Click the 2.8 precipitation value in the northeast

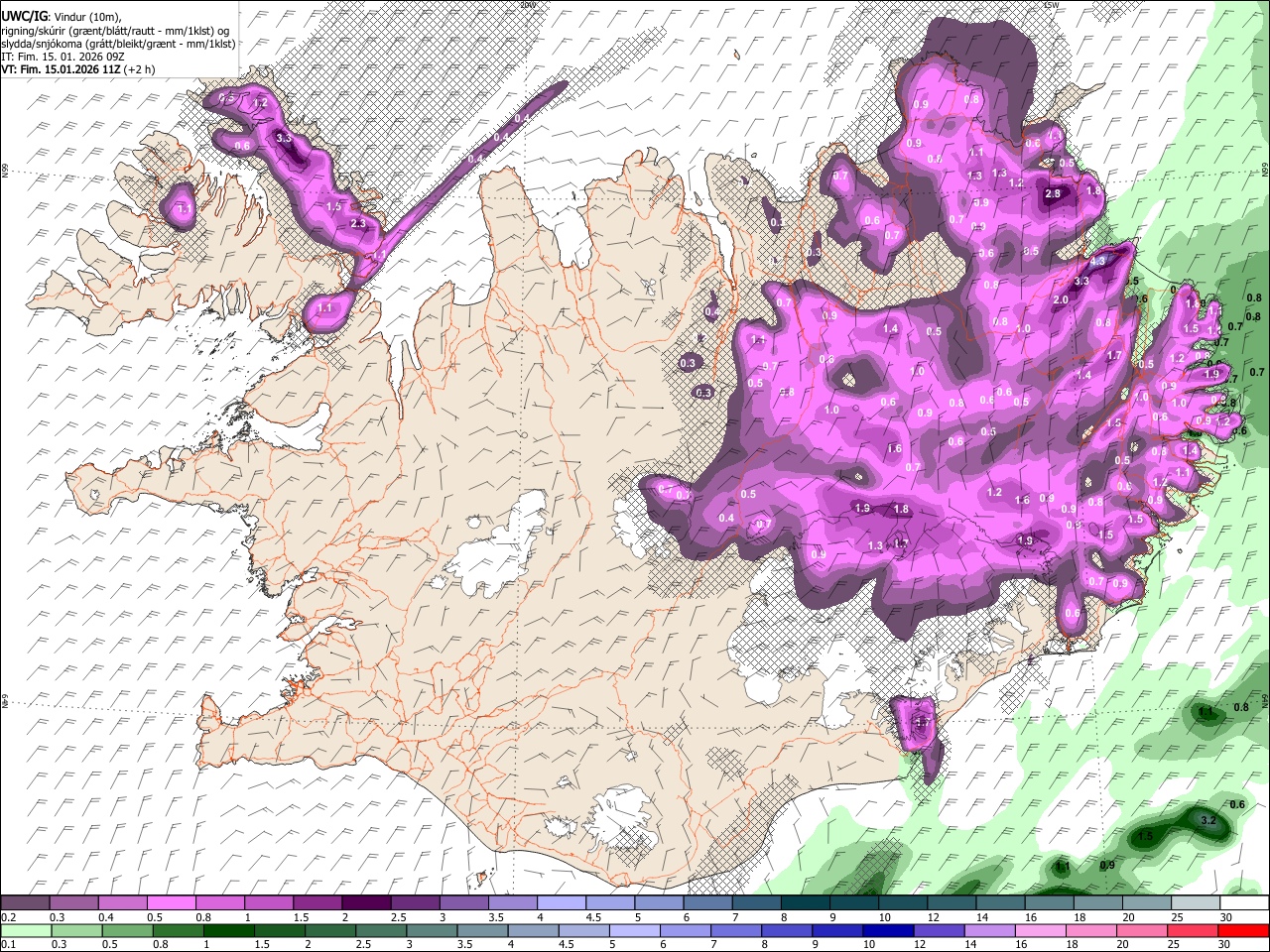(x=1053, y=194)
